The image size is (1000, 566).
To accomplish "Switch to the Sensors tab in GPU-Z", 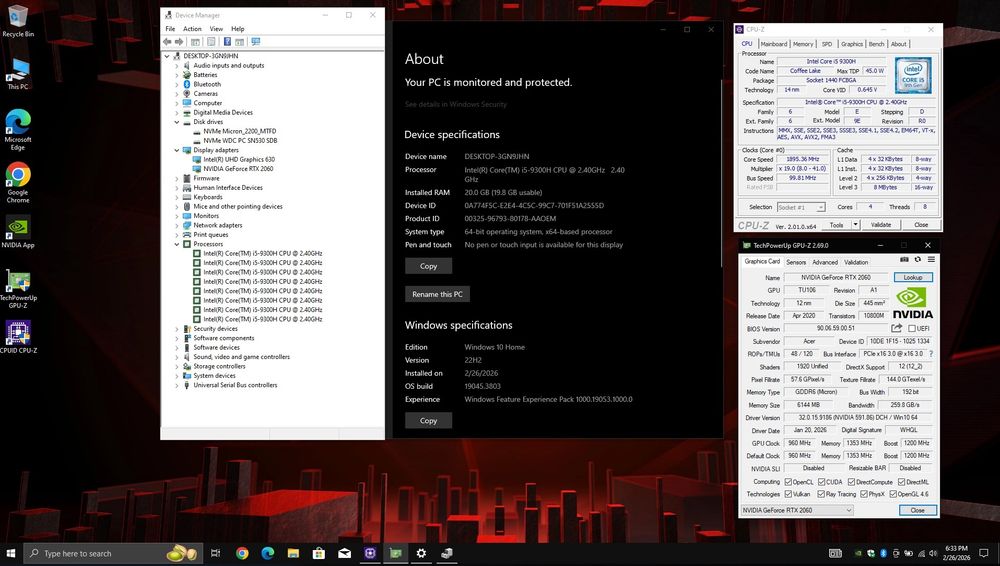I will click(796, 262).
